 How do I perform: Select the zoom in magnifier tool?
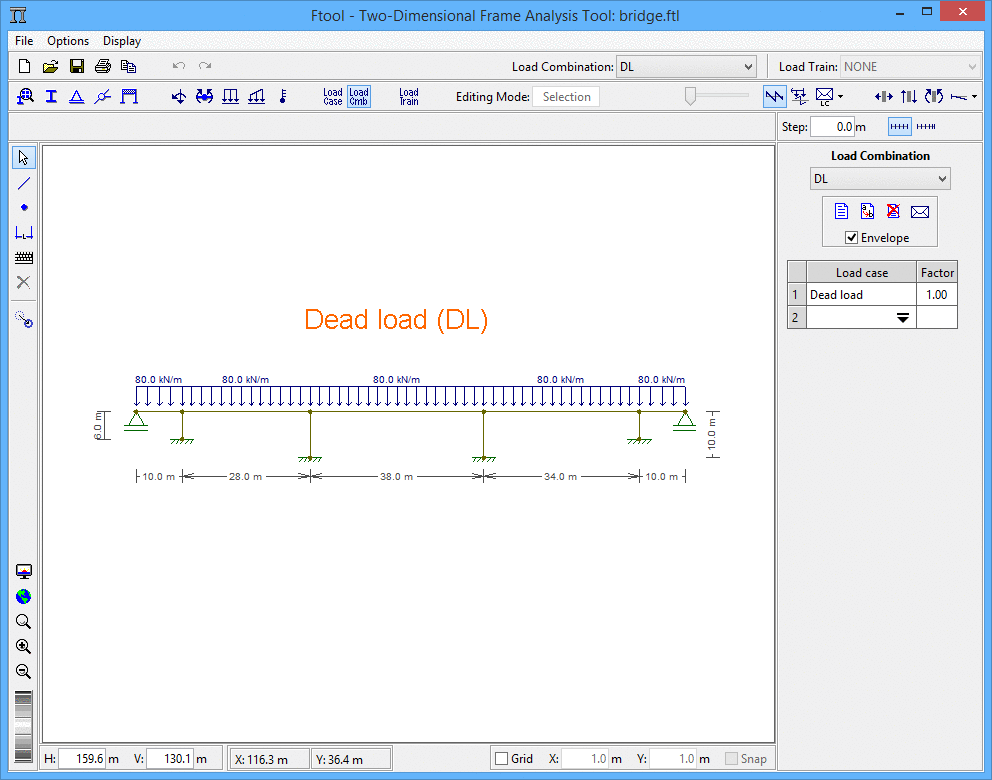[x=22, y=646]
